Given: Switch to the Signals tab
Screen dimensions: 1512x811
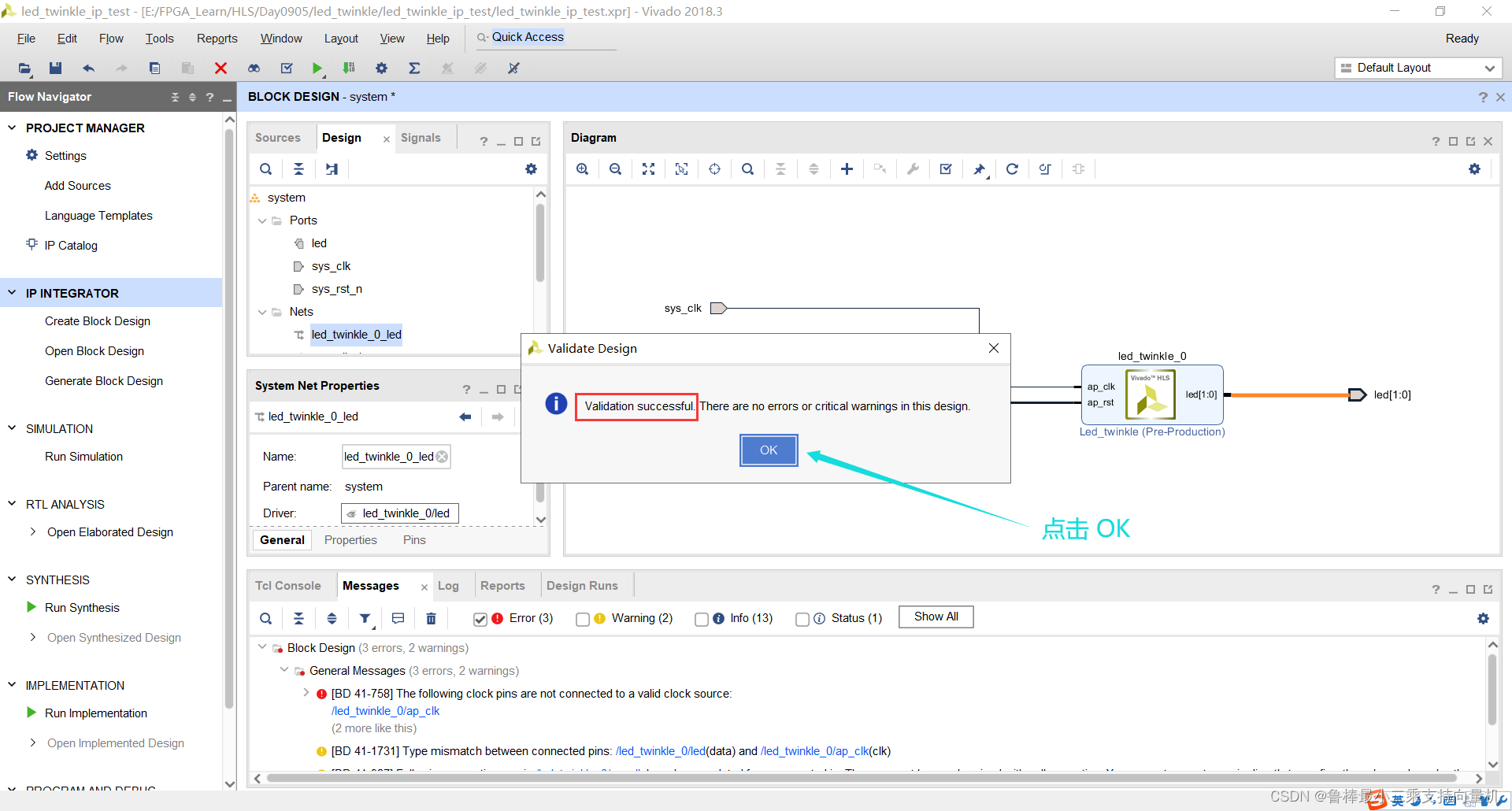Looking at the screenshot, I should [x=421, y=138].
